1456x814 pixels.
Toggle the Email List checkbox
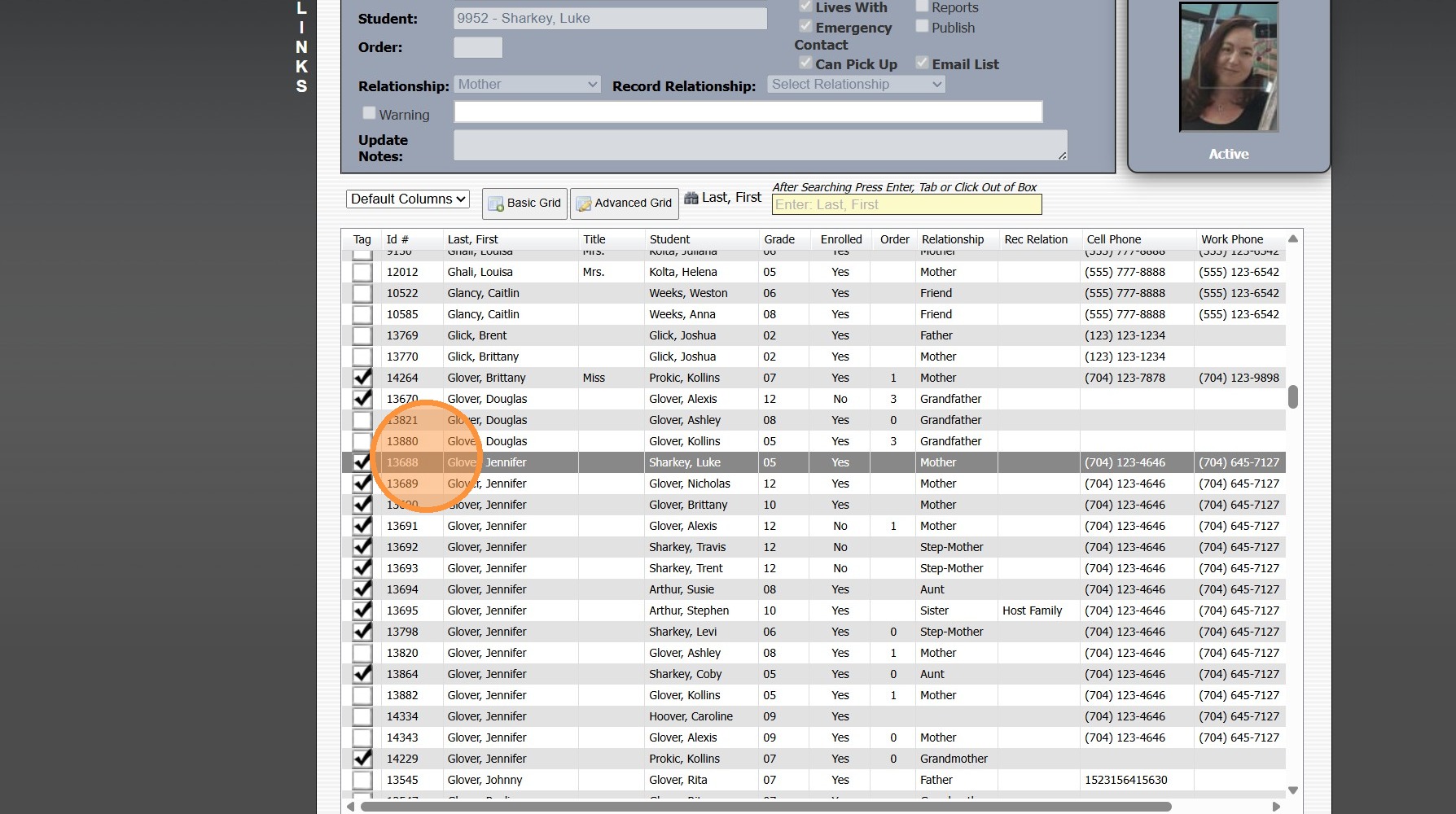tap(922, 63)
